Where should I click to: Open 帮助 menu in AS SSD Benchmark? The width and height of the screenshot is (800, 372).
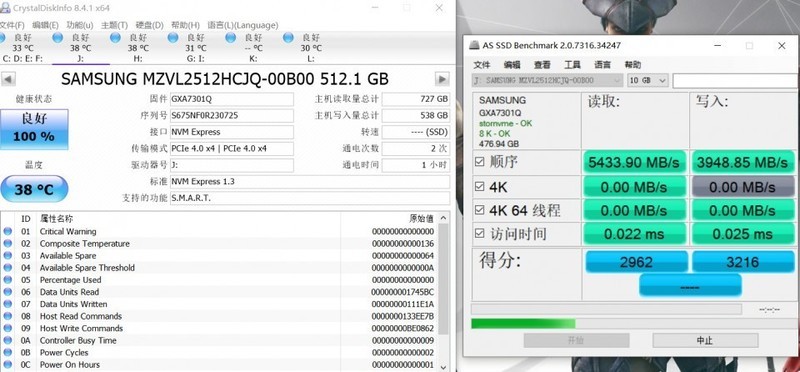[x=633, y=65]
